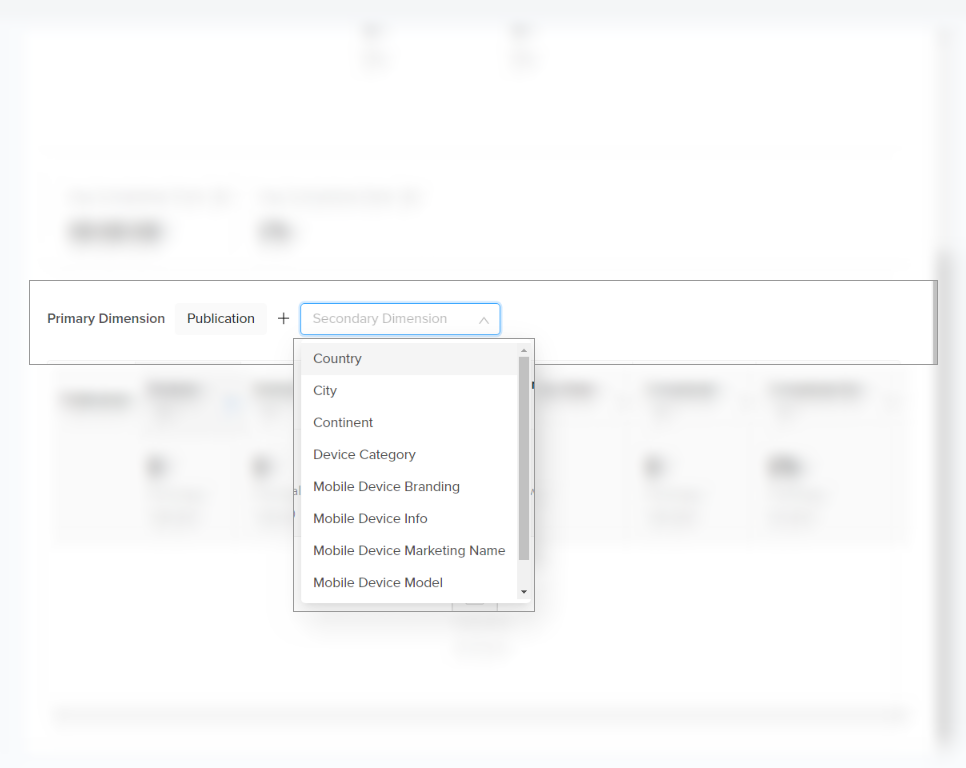Click the Primary Dimension label

click(106, 318)
